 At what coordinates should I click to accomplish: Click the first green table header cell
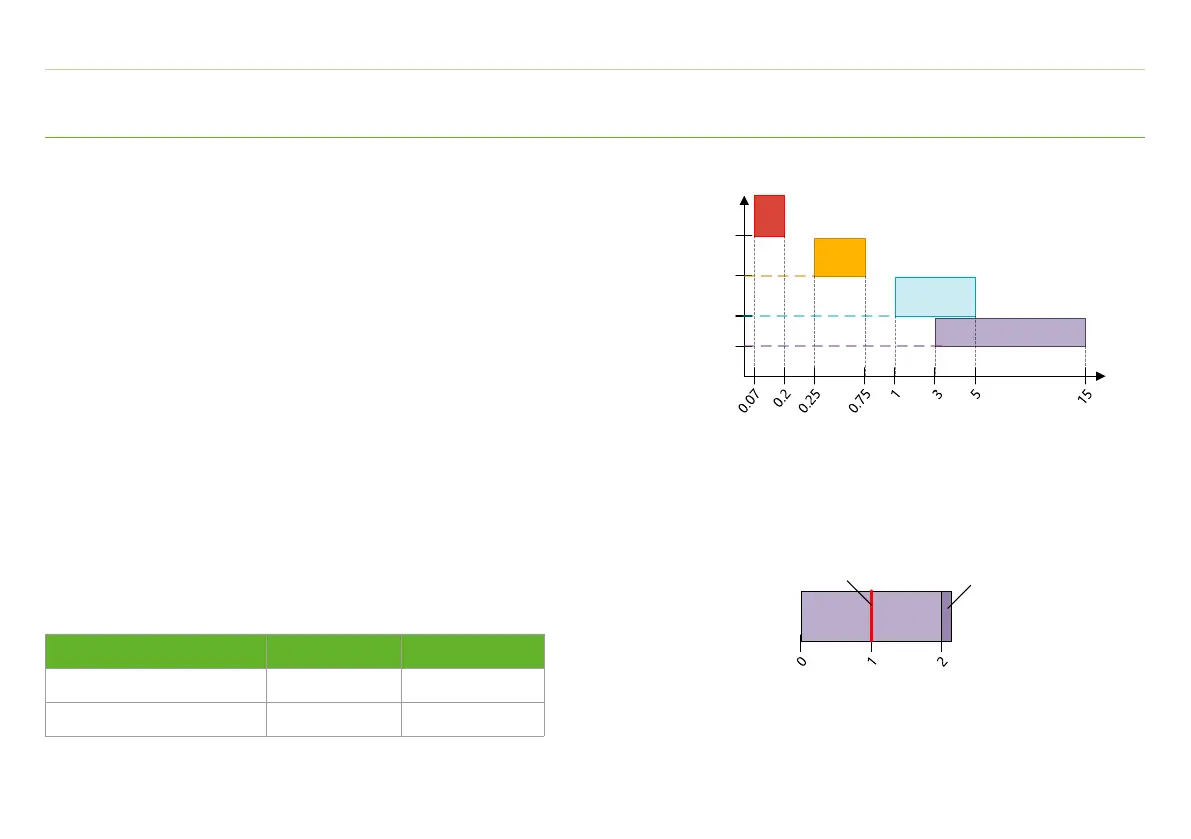click(x=155, y=650)
